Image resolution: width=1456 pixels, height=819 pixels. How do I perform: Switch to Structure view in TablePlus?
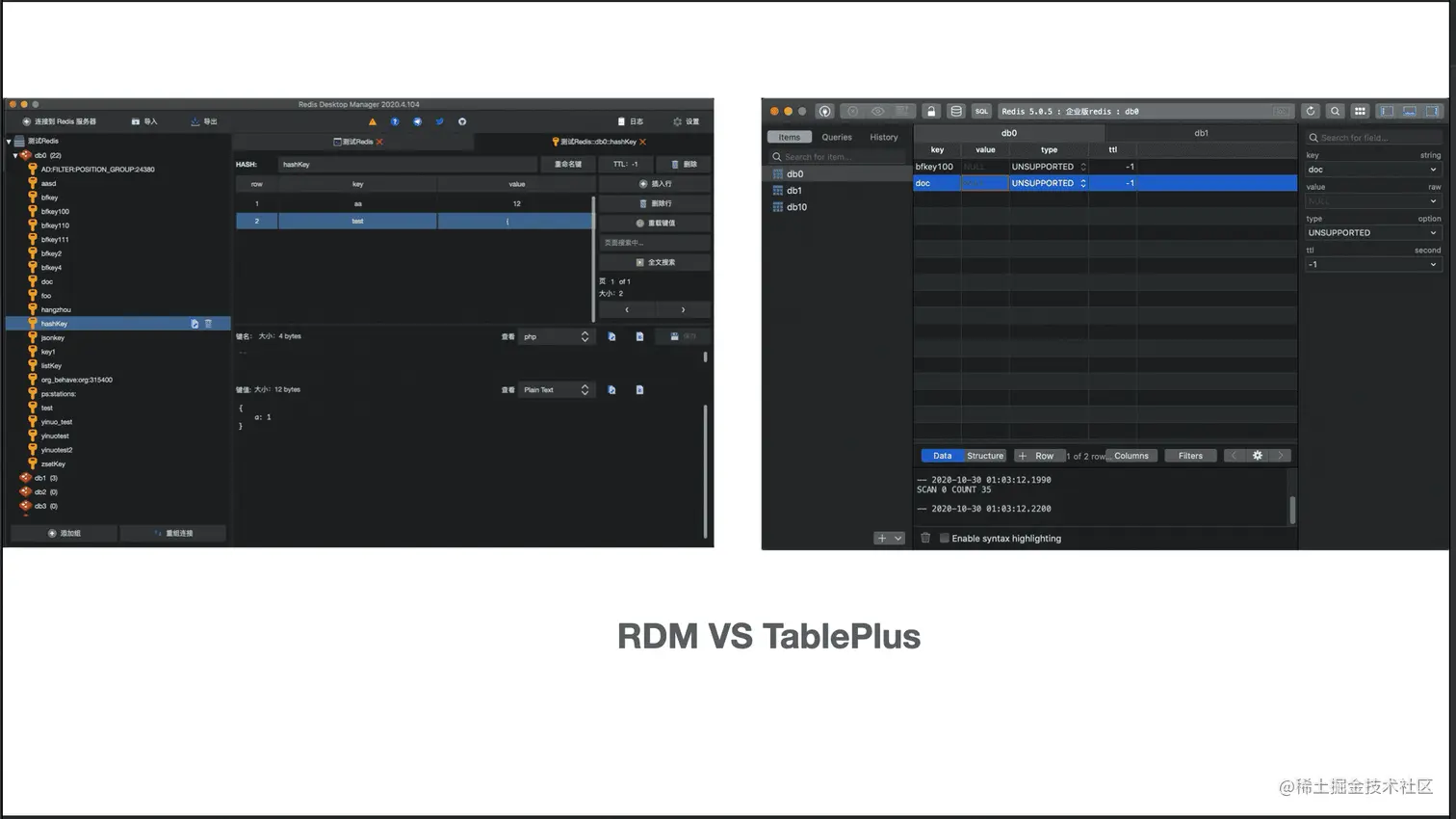[985, 456]
